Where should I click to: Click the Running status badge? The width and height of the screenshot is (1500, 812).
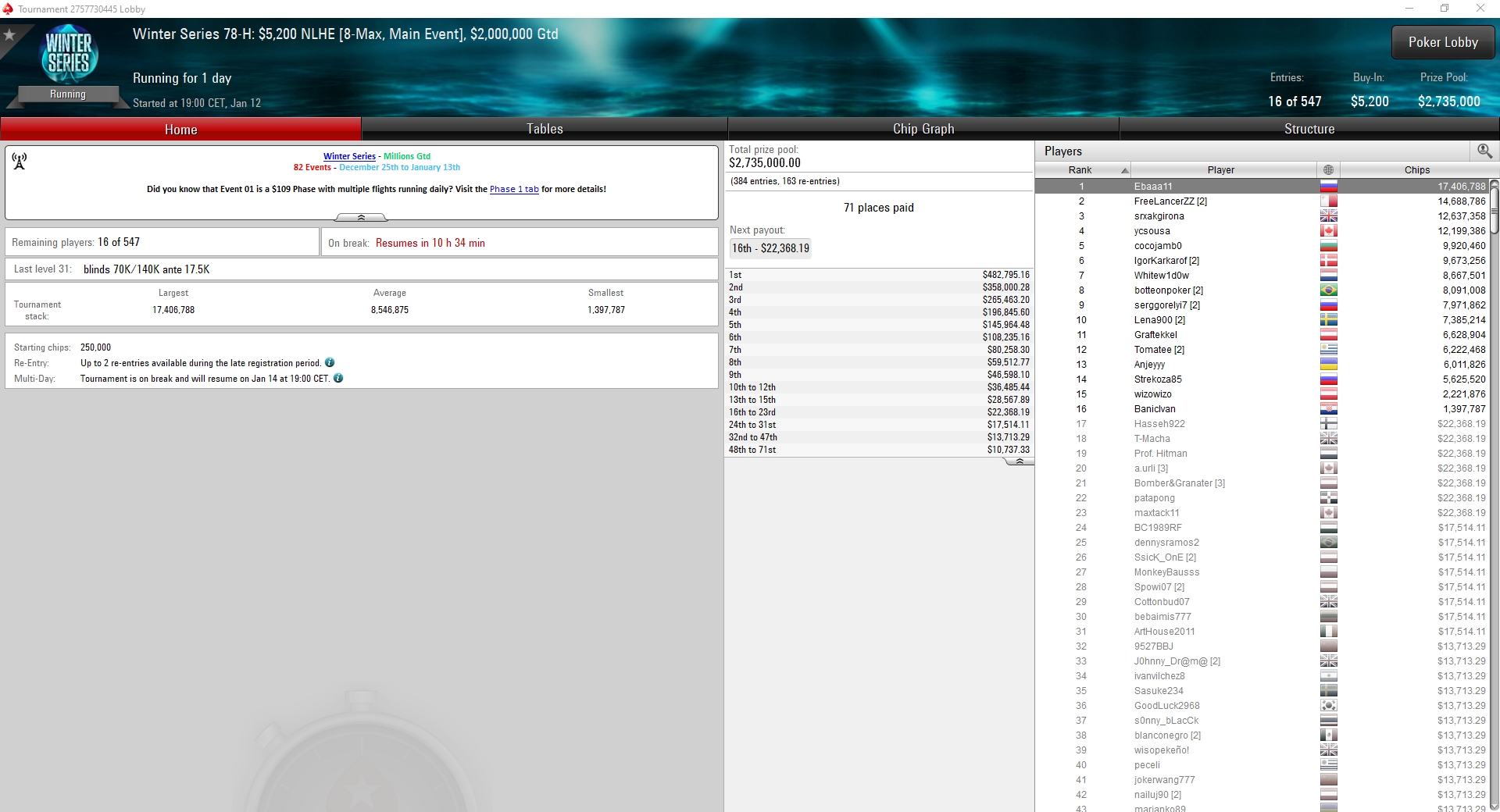coord(68,94)
